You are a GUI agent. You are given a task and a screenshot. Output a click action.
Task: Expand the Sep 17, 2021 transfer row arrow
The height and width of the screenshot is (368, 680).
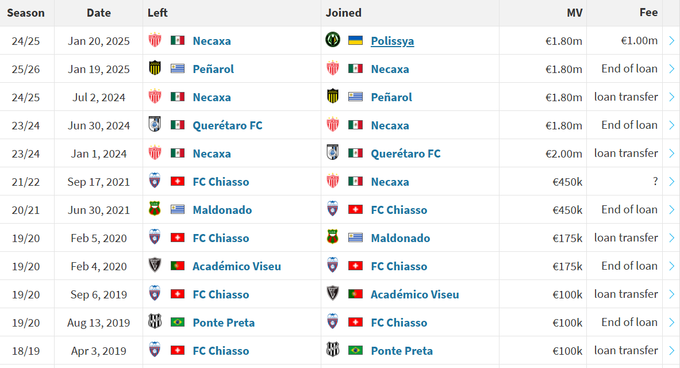tap(671, 182)
